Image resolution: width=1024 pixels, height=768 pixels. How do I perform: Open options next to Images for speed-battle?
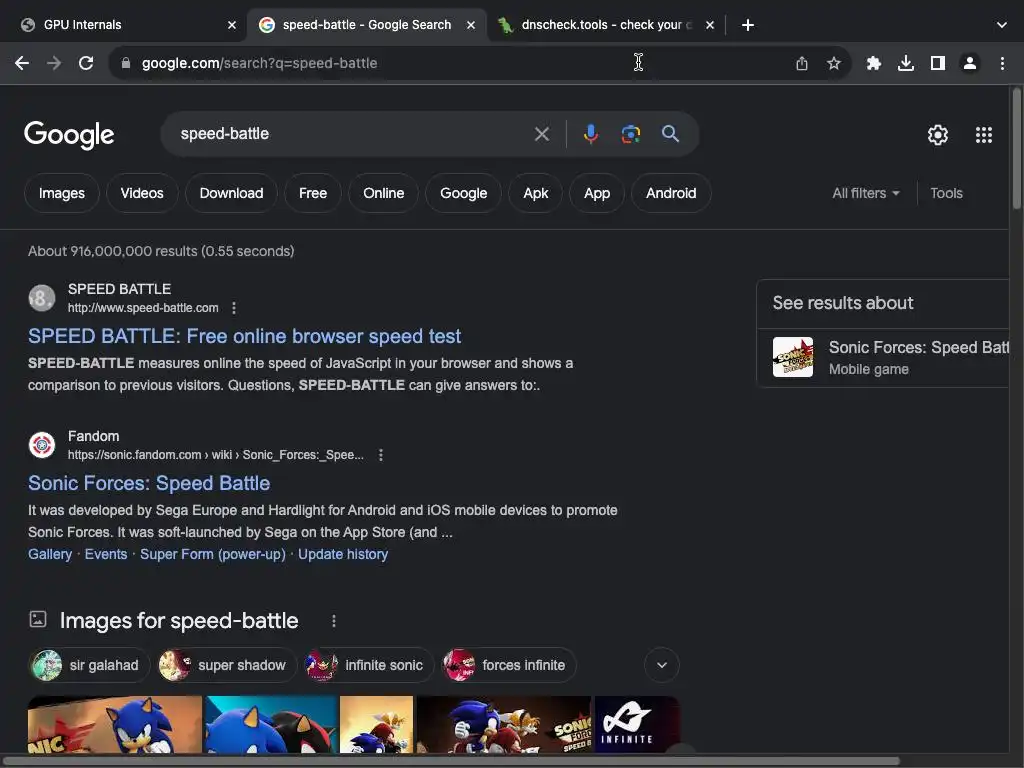[334, 621]
